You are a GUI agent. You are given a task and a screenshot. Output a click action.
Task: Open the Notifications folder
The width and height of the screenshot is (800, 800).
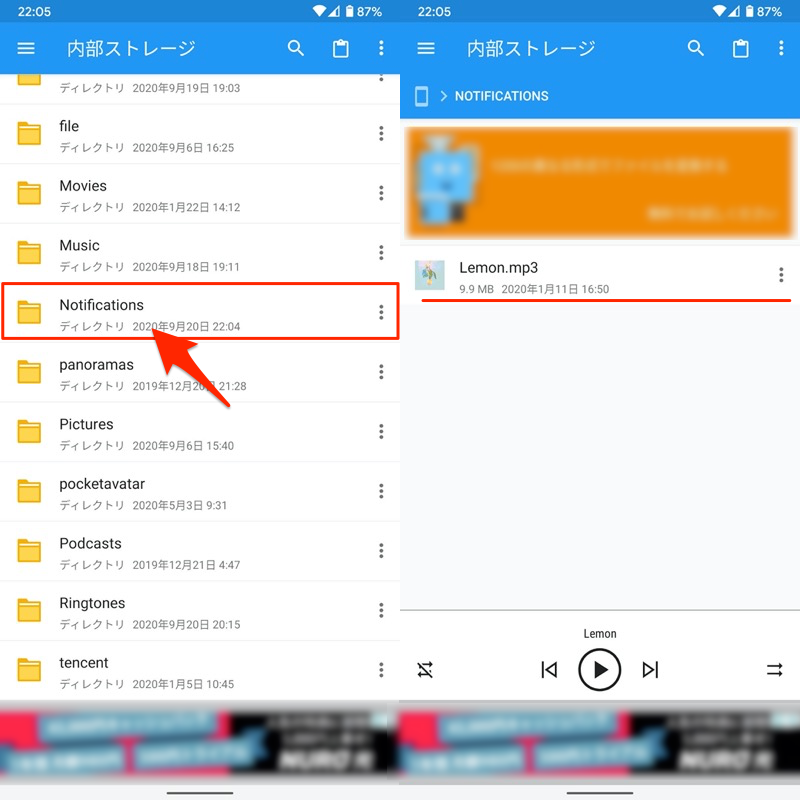point(101,305)
